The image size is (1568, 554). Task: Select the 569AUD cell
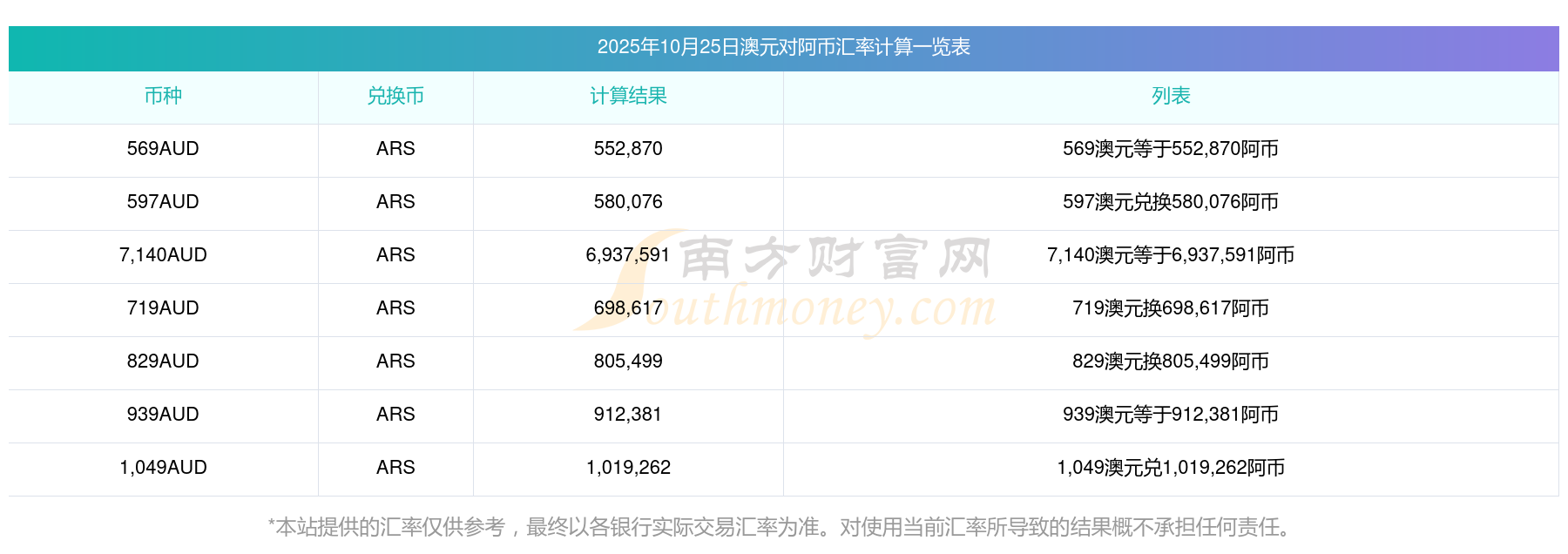click(163, 149)
